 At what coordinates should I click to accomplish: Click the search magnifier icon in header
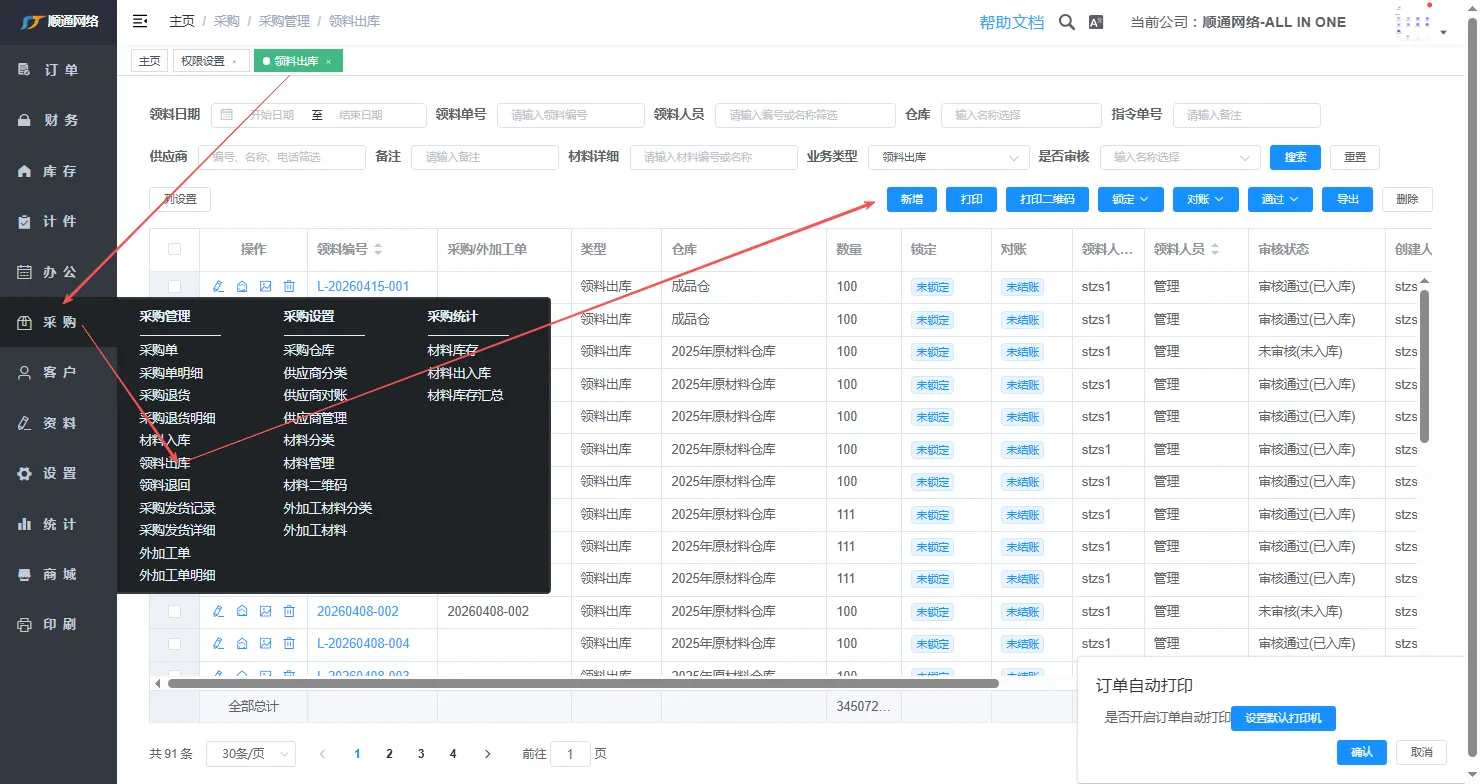pos(1067,22)
